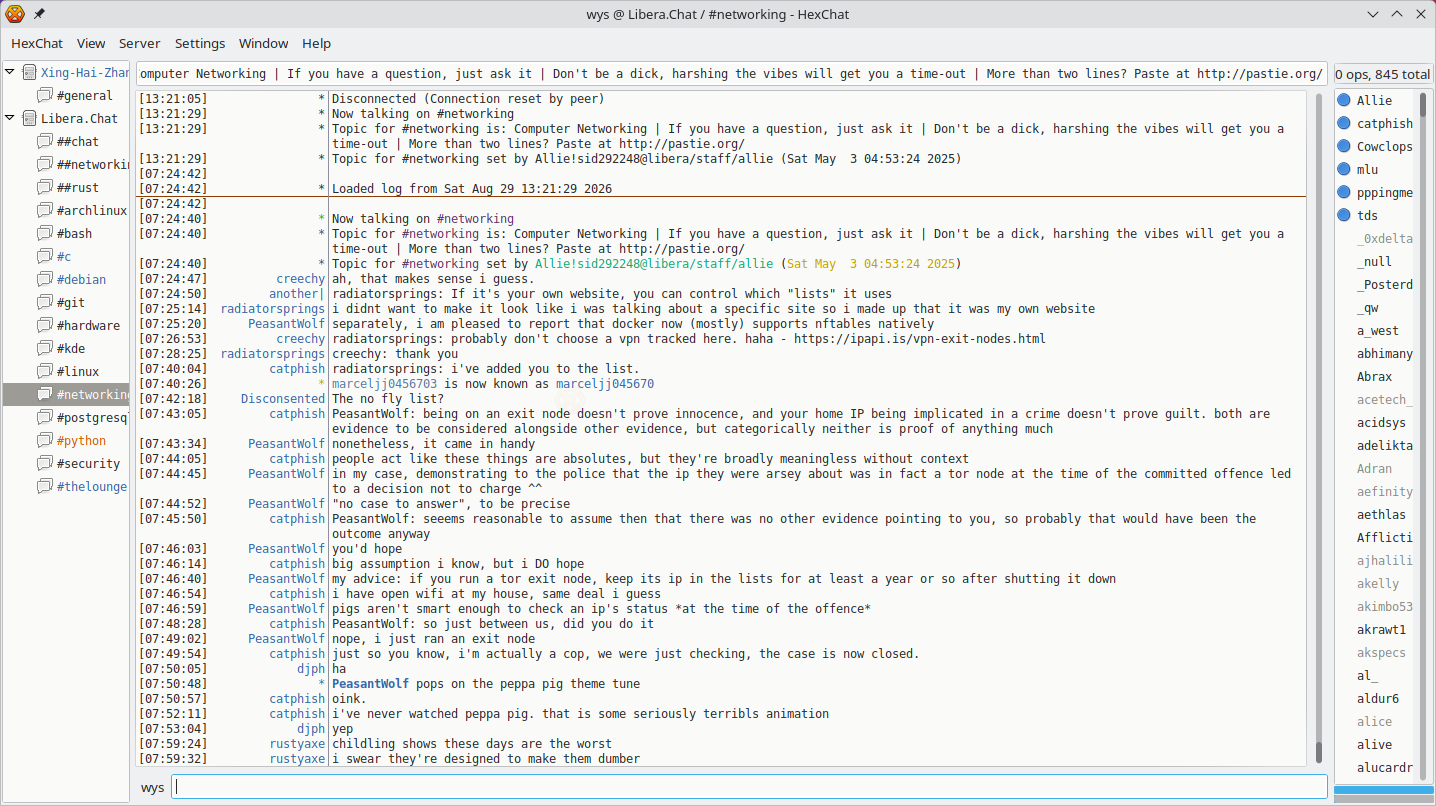Screen dimensions: 1436x806
Task: Click nick marcelj045670 in rename notice
Action: 605,384
